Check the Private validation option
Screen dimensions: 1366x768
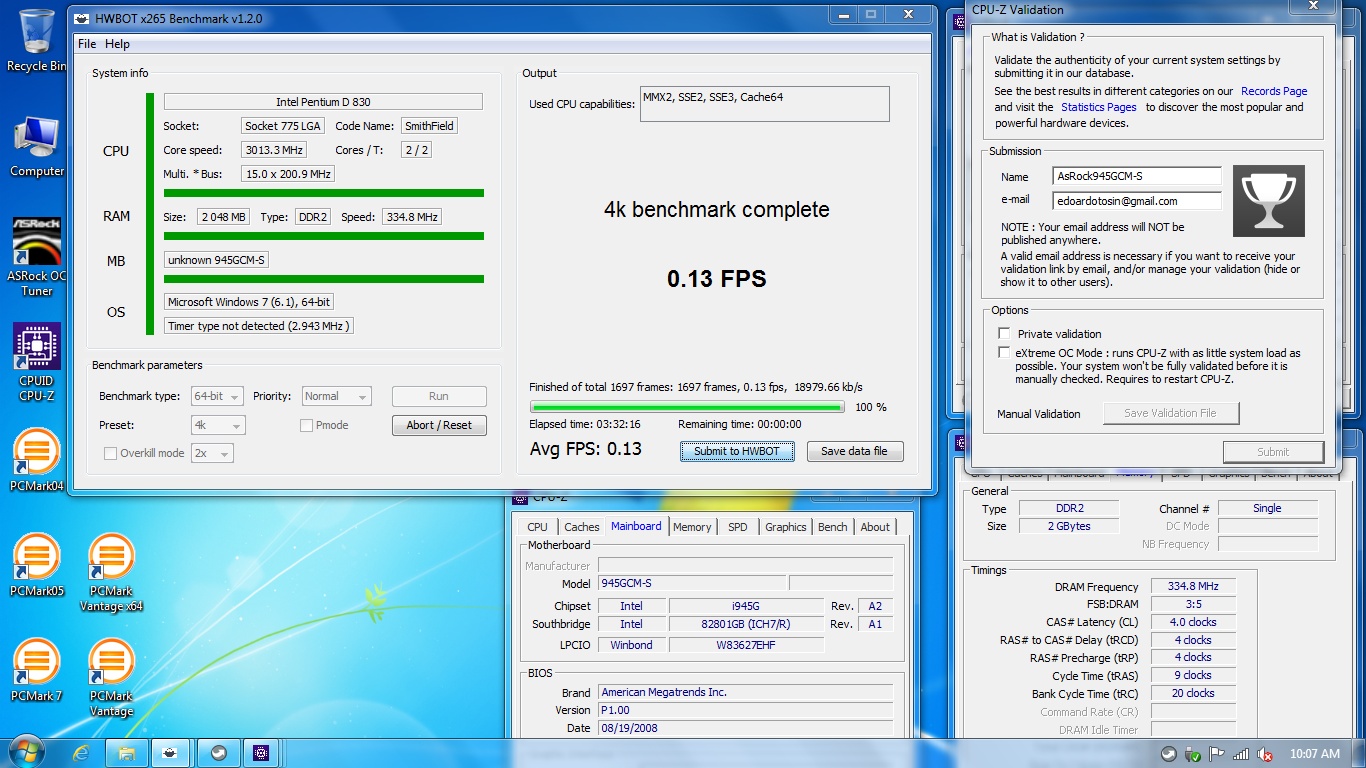point(1004,333)
